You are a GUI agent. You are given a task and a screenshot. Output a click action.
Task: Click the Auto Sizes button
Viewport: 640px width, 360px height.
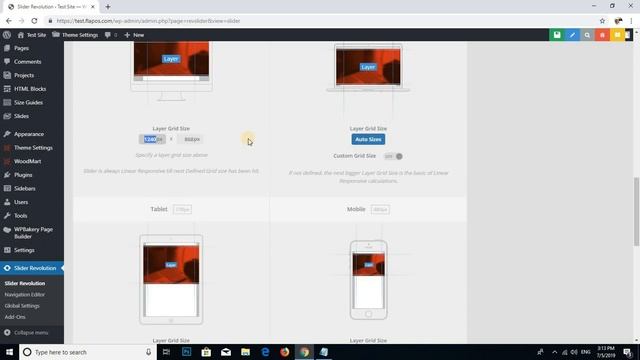(368, 139)
